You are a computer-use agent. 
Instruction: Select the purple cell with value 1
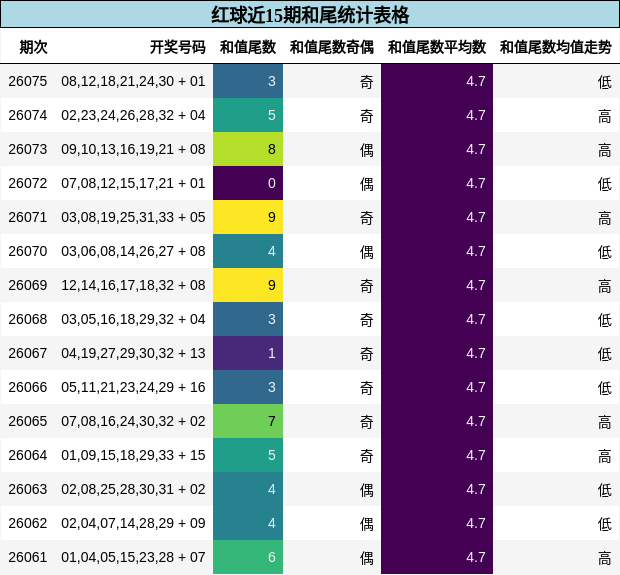pos(248,353)
